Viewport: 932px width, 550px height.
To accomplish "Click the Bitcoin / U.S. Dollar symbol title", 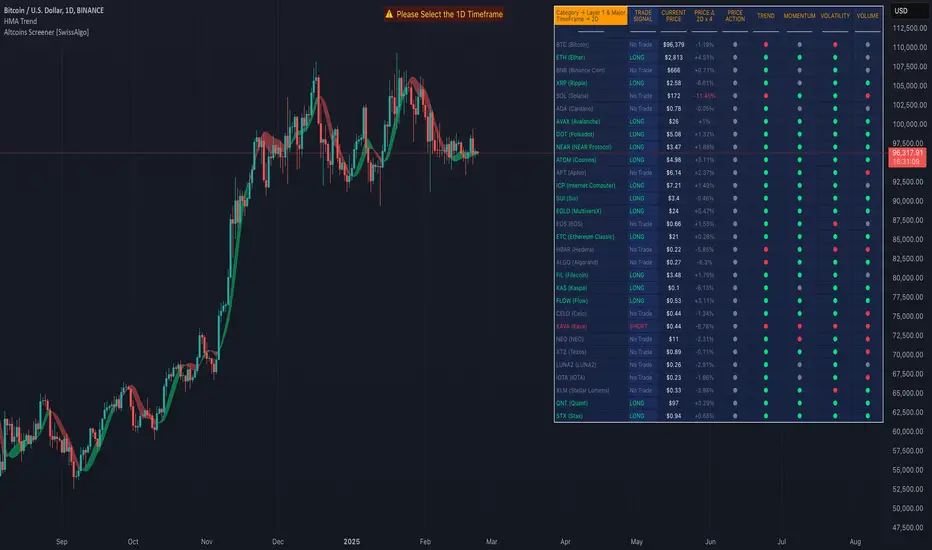I will [x=53, y=10].
